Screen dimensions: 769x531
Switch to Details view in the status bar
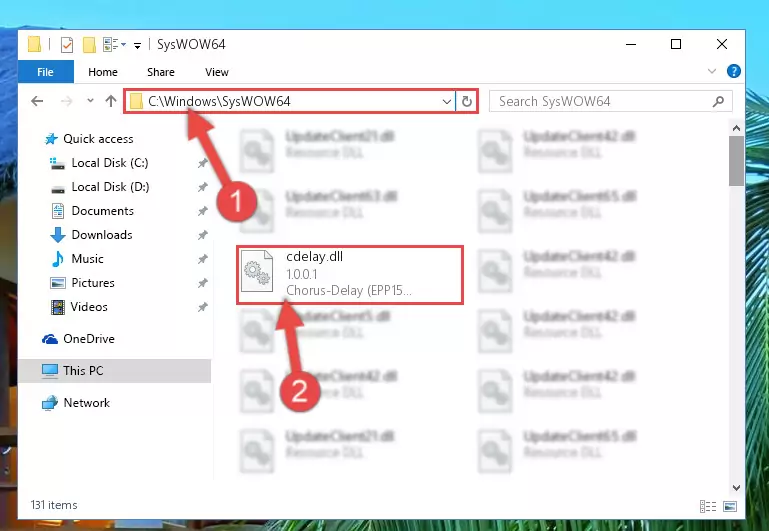tap(708, 506)
